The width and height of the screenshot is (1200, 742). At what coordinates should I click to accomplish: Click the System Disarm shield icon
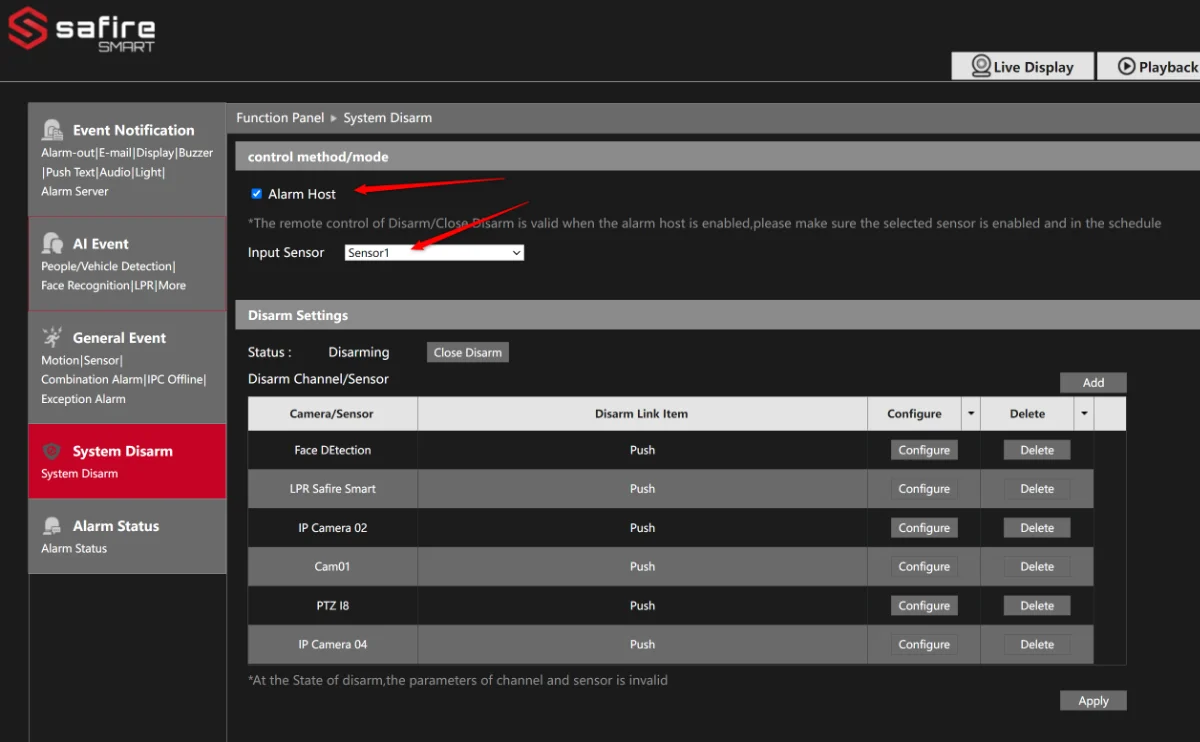(x=53, y=451)
